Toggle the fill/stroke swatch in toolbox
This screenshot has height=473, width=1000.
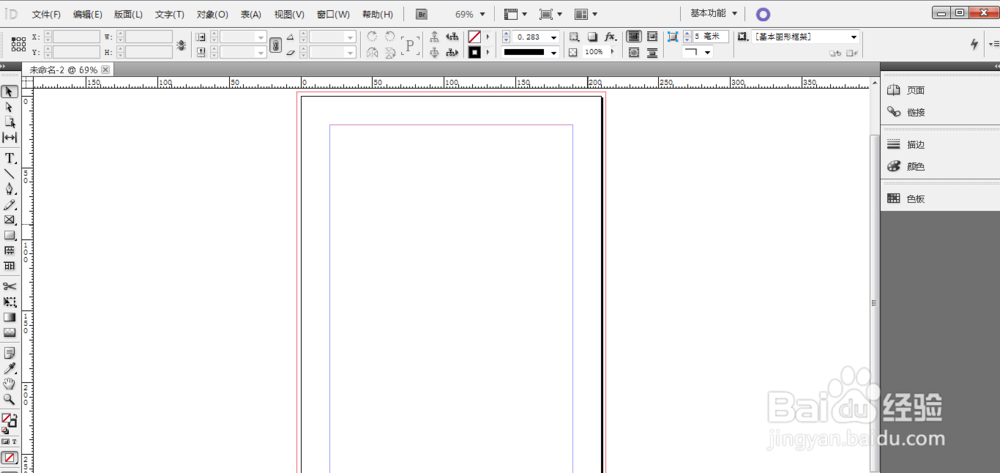9,421
